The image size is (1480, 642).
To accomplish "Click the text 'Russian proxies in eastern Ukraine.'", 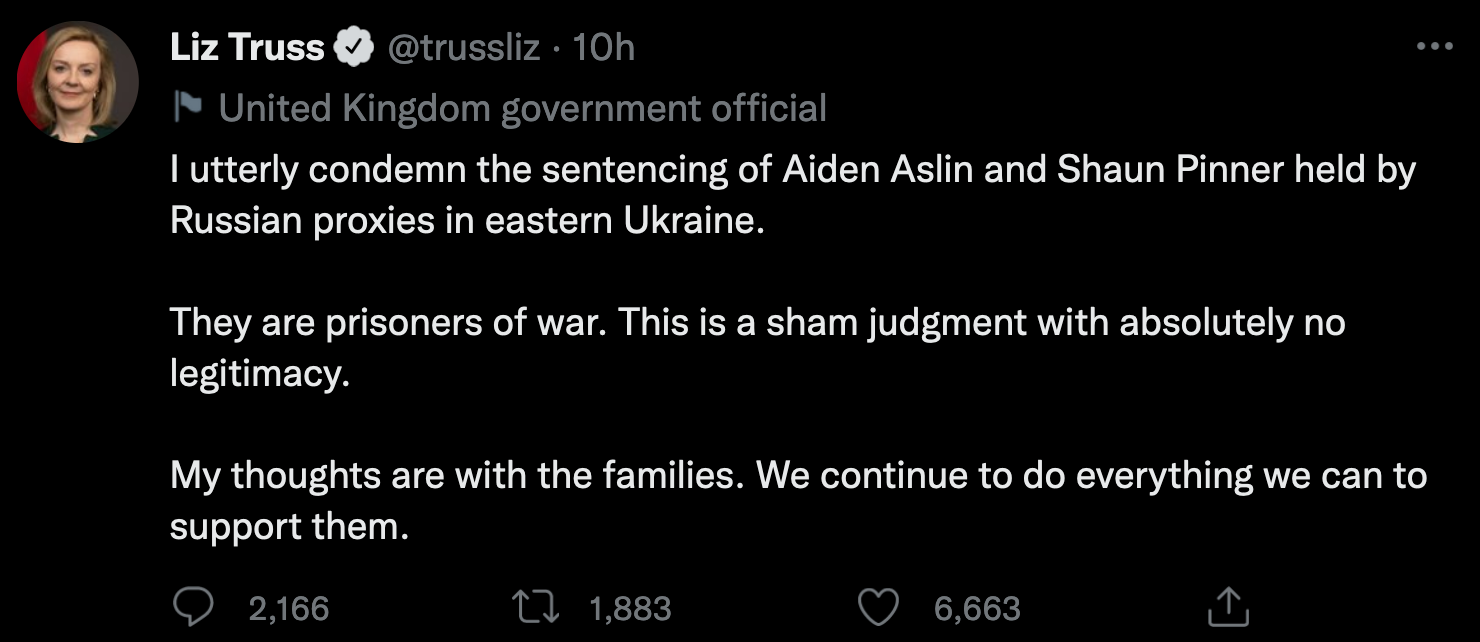I will coord(467,221).
